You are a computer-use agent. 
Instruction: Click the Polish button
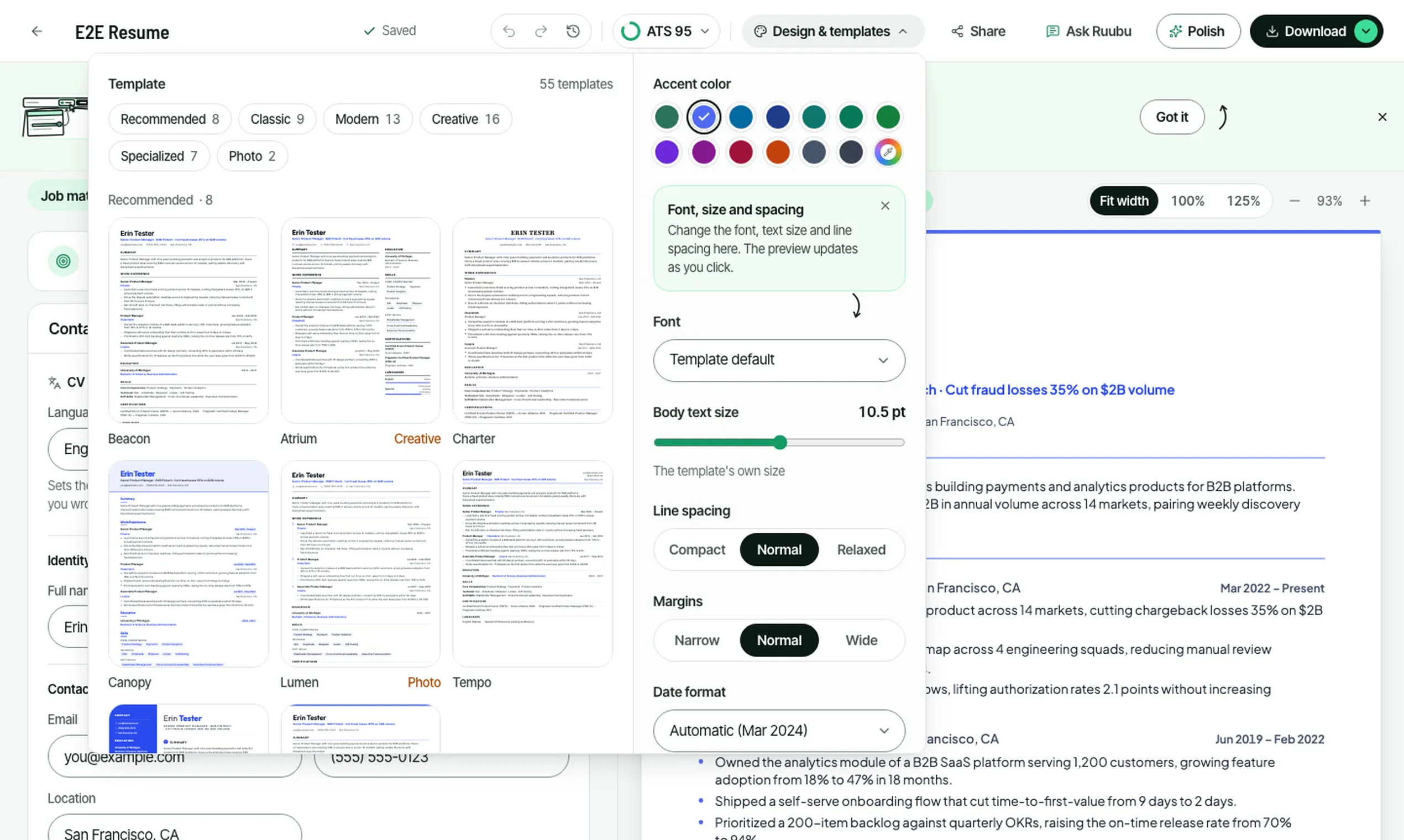tap(1198, 31)
